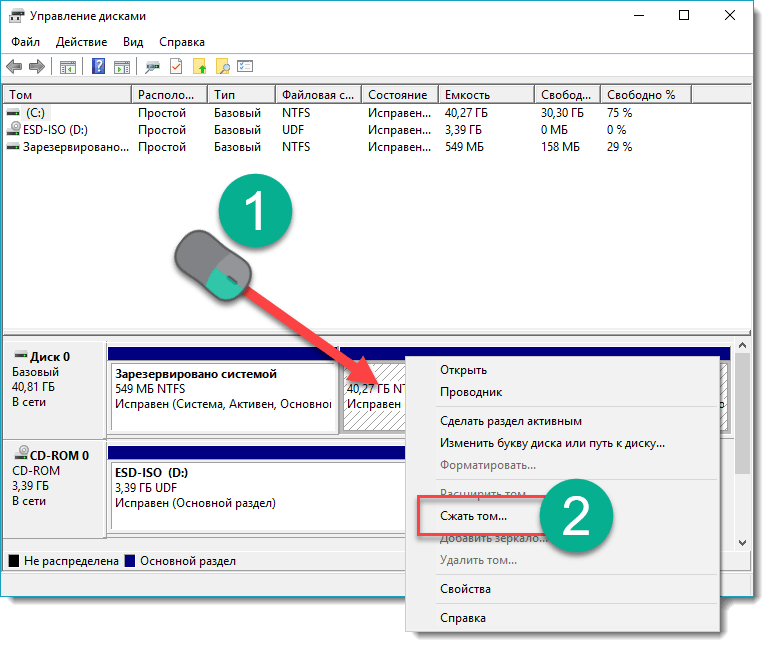Choose Справка at context menu bottom
Image resolution: width=769 pixels, height=647 pixels.
click(x=563, y=618)
